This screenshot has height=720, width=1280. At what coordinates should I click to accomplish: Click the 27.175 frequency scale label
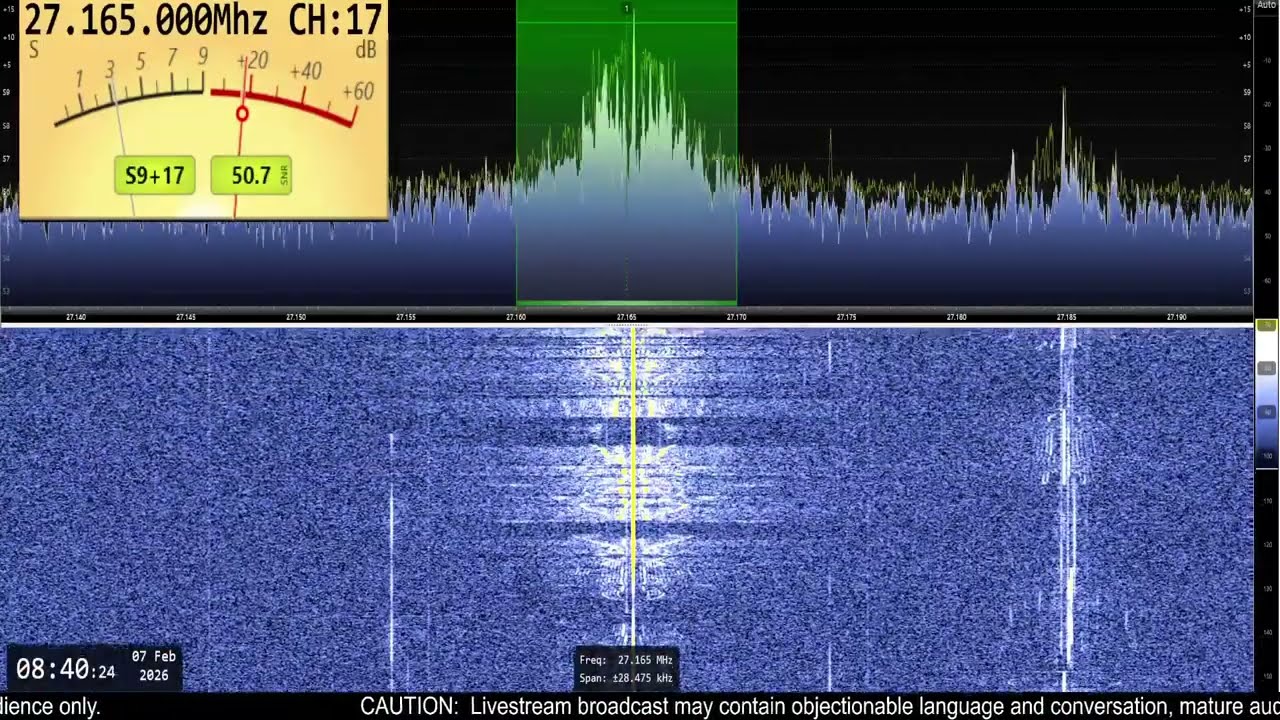[846, 317]
